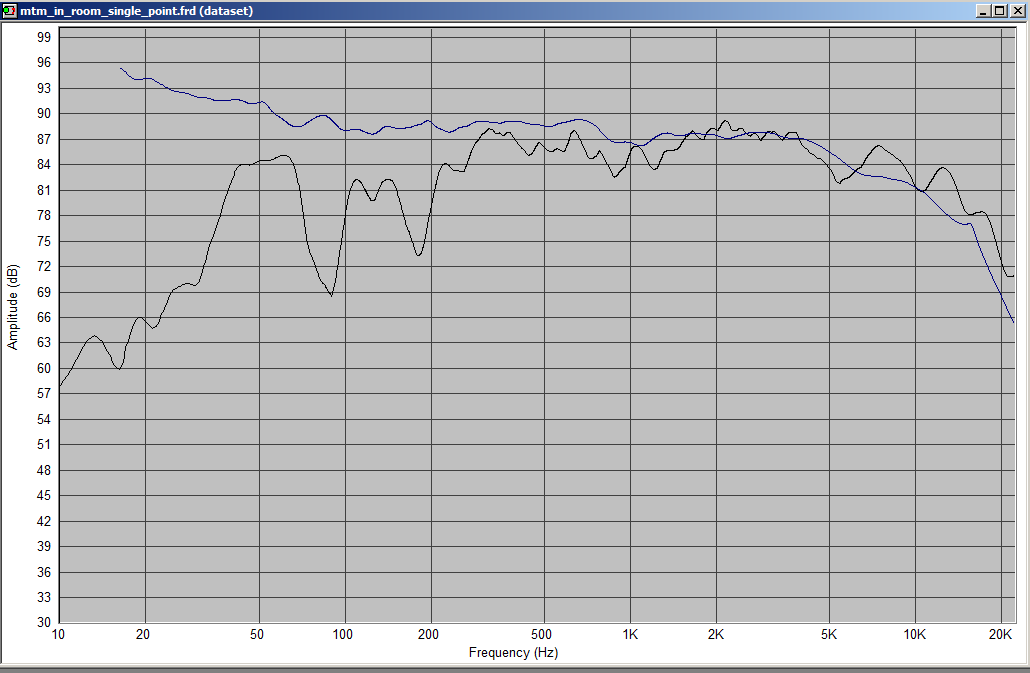1030x673 pixels.
Task: Click the 10K frequency tick label
Action: pyautogui.click(x=914, y=634)
